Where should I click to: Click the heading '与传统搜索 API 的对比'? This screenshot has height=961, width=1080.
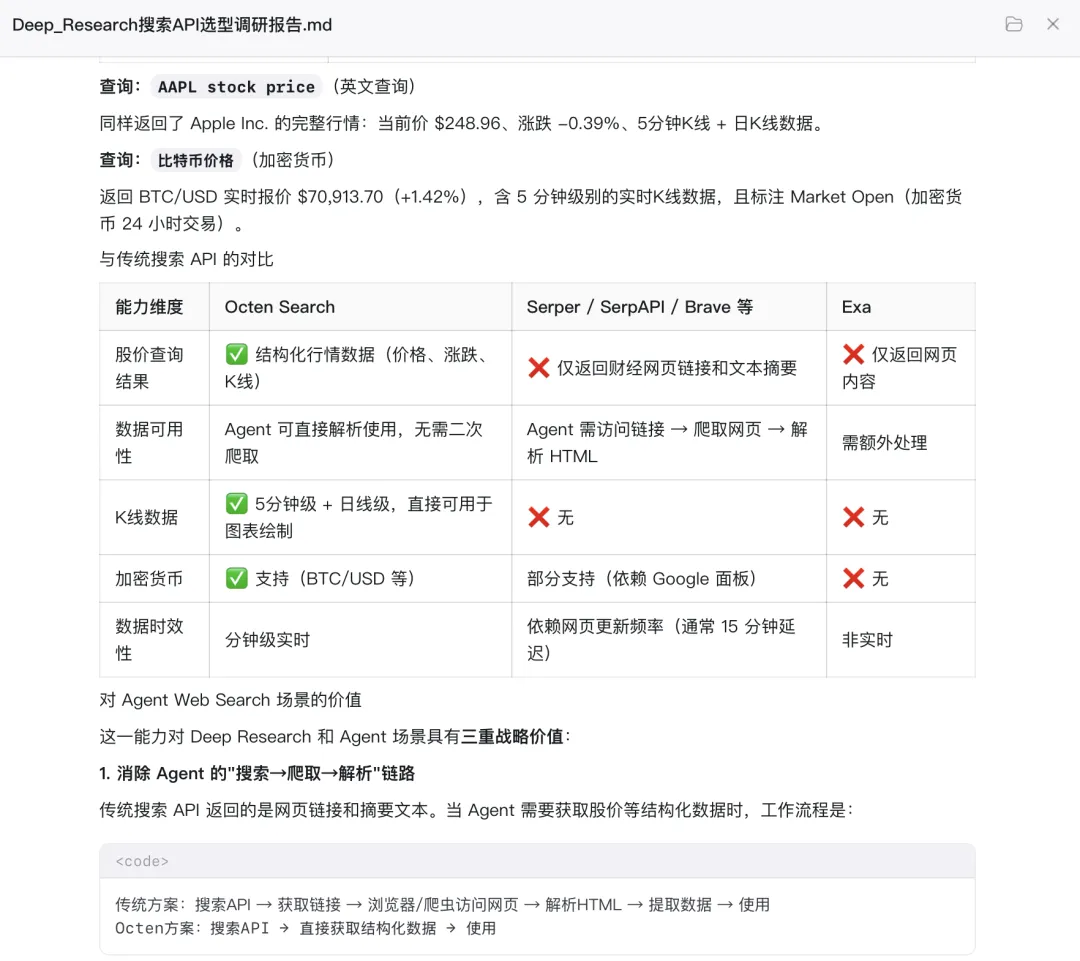pyautogui.click(x=187, y=260)
